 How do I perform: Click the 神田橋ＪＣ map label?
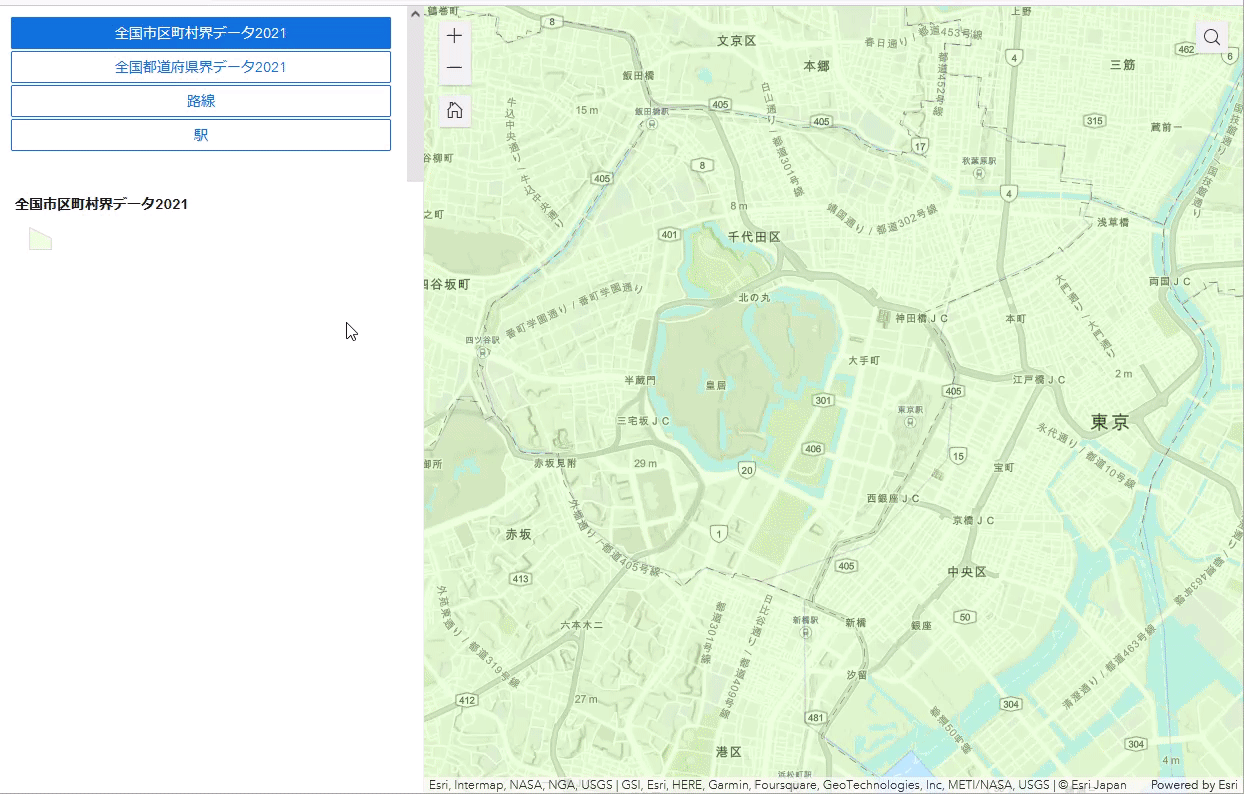click(x=921, y=318)
